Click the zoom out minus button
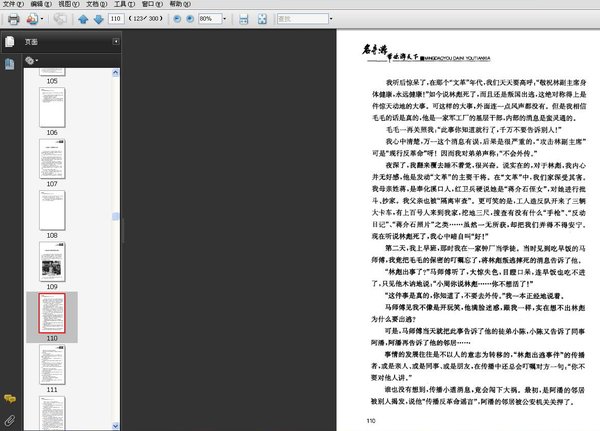 [178, 19]
